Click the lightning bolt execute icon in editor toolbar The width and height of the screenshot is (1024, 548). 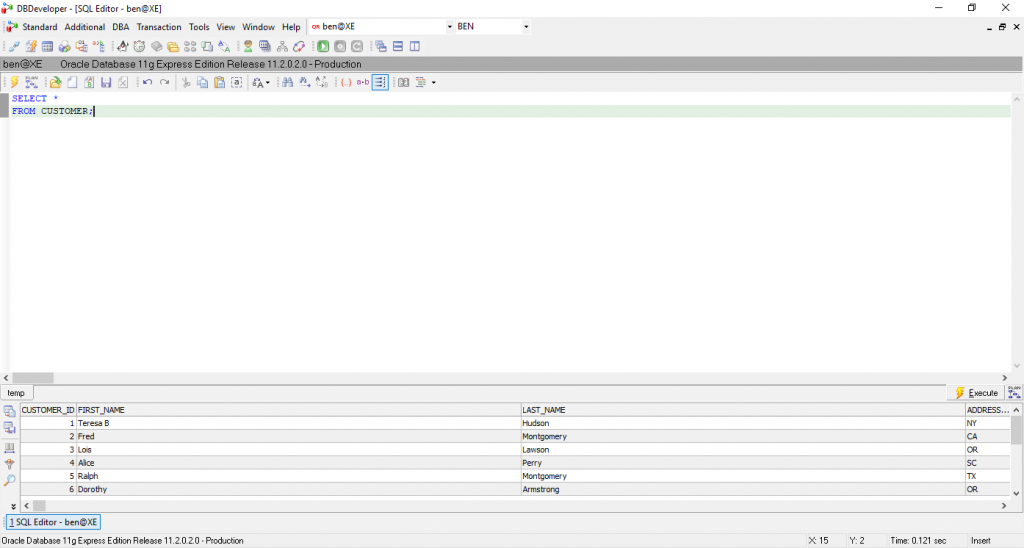(14, 82)
